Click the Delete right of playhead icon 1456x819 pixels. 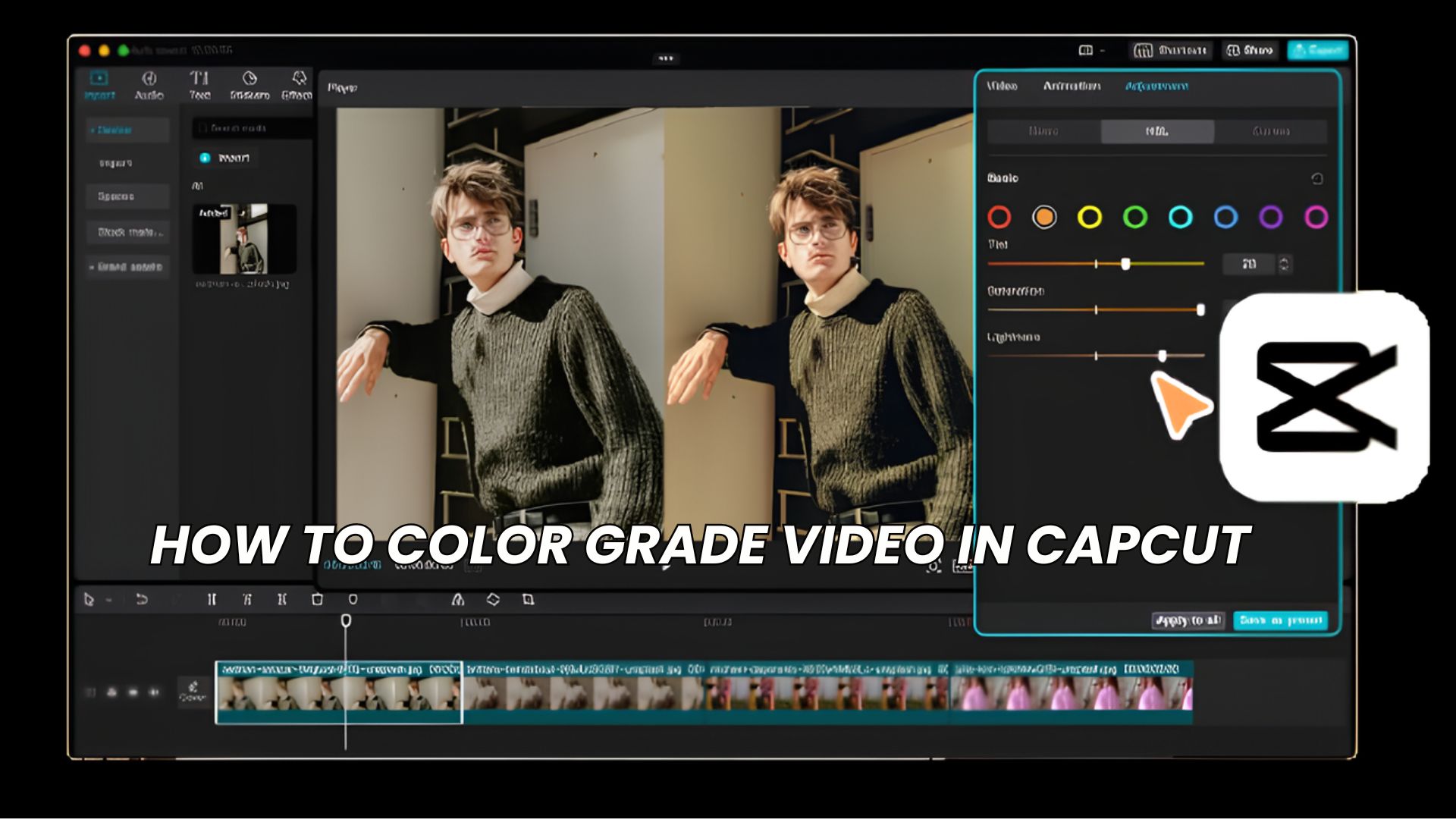coord(282,600)
